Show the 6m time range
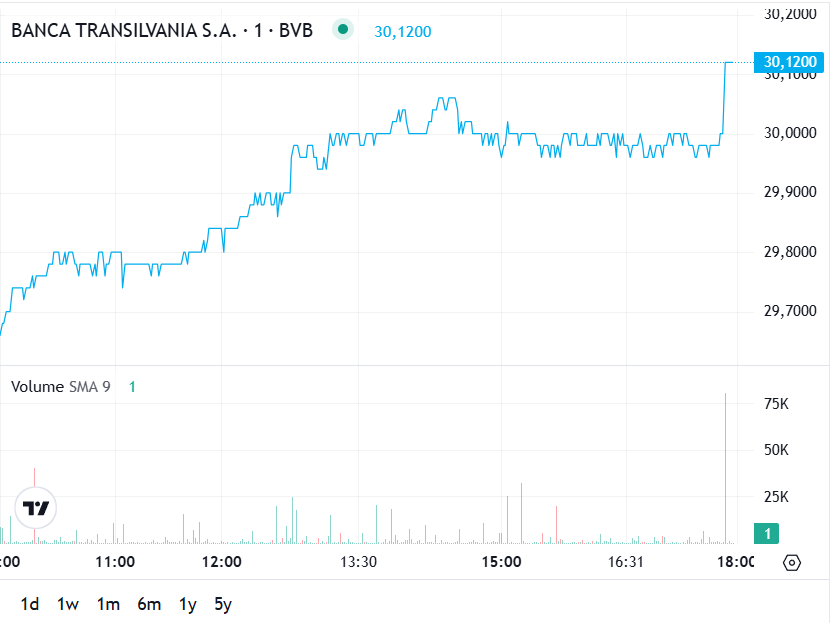 pyautogui.click(x=149, y=604)
